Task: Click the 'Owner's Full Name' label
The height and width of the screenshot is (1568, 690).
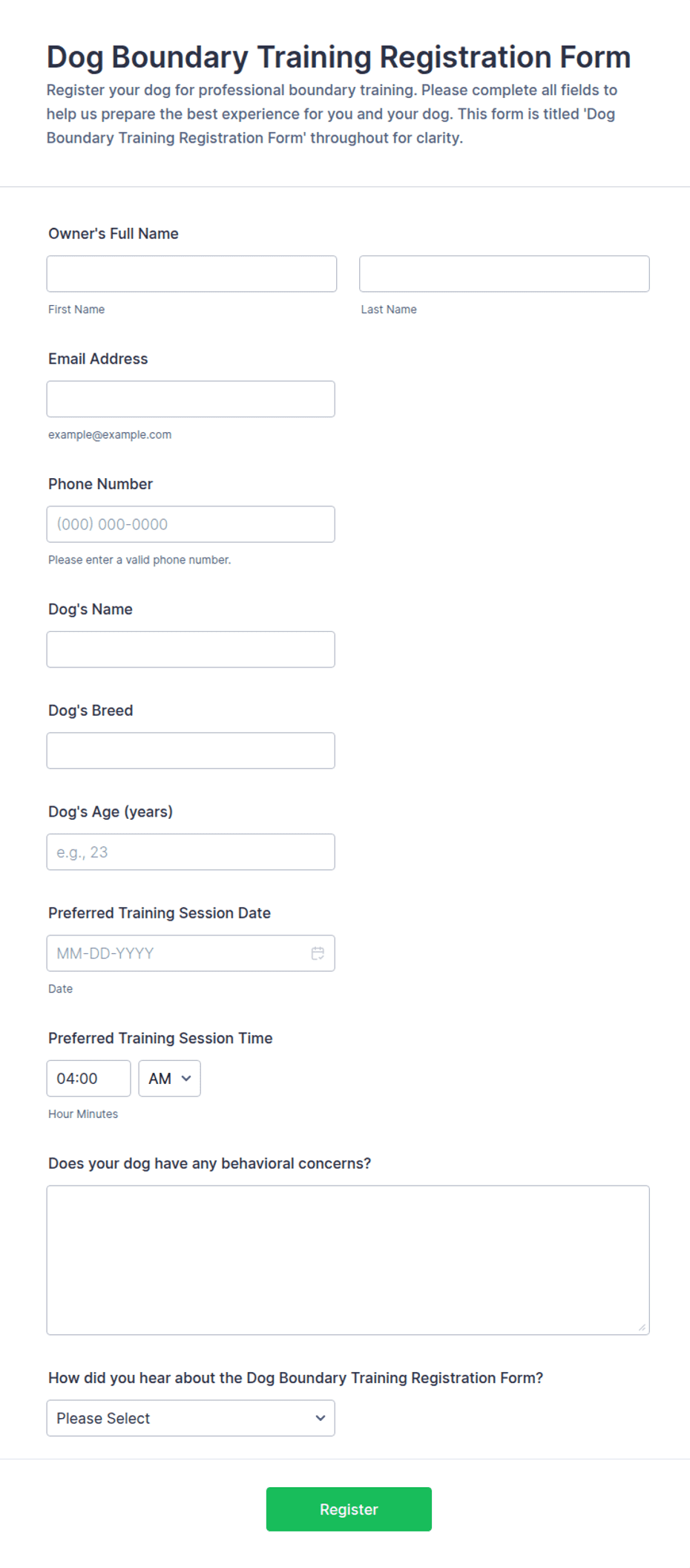Action: pyautogui.click(x=114, y=234)
